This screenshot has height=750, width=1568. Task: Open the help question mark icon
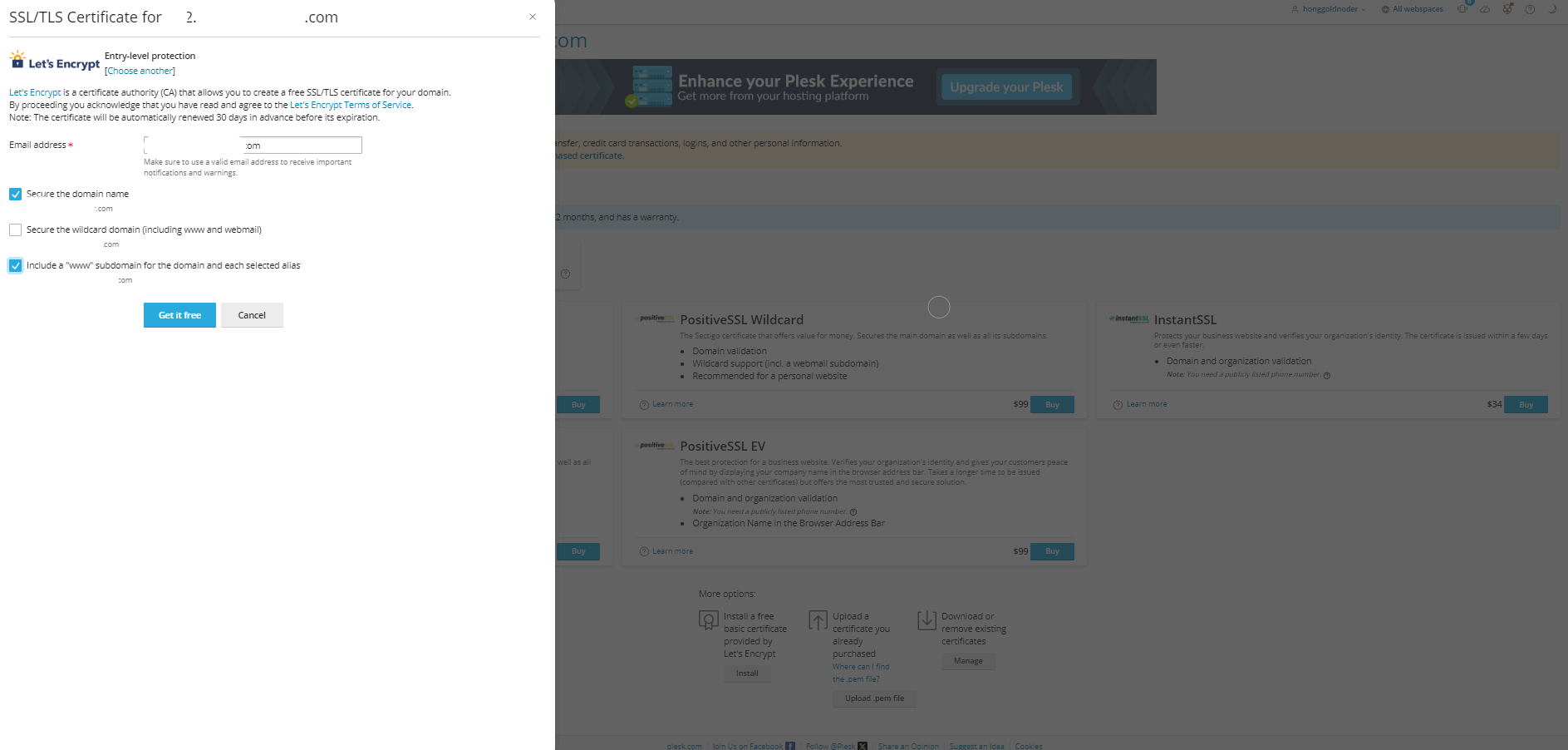click(1530, 9)
